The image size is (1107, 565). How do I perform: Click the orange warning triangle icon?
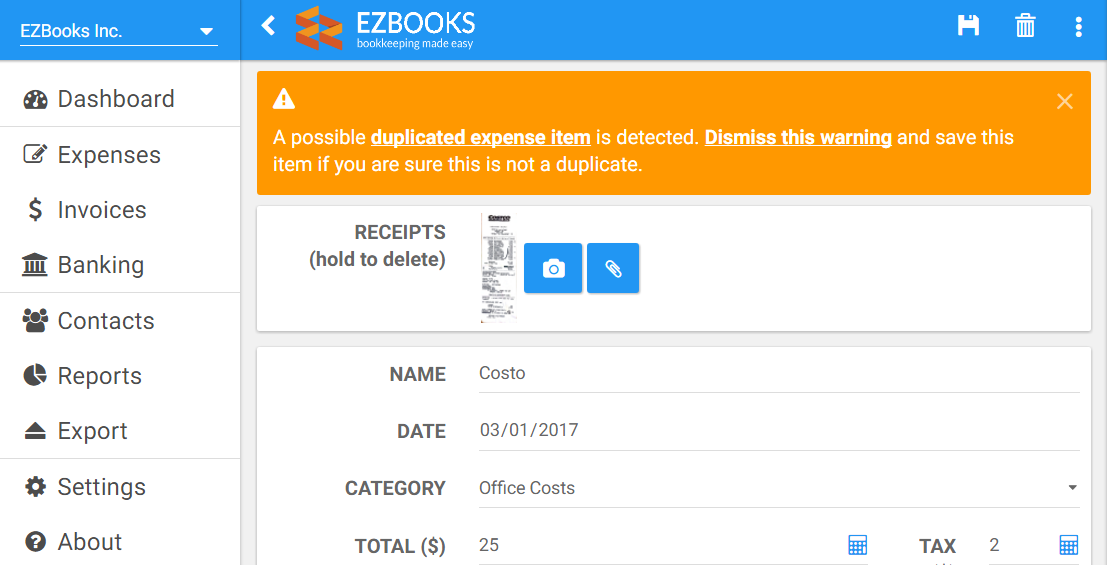[x=284, y=99]
